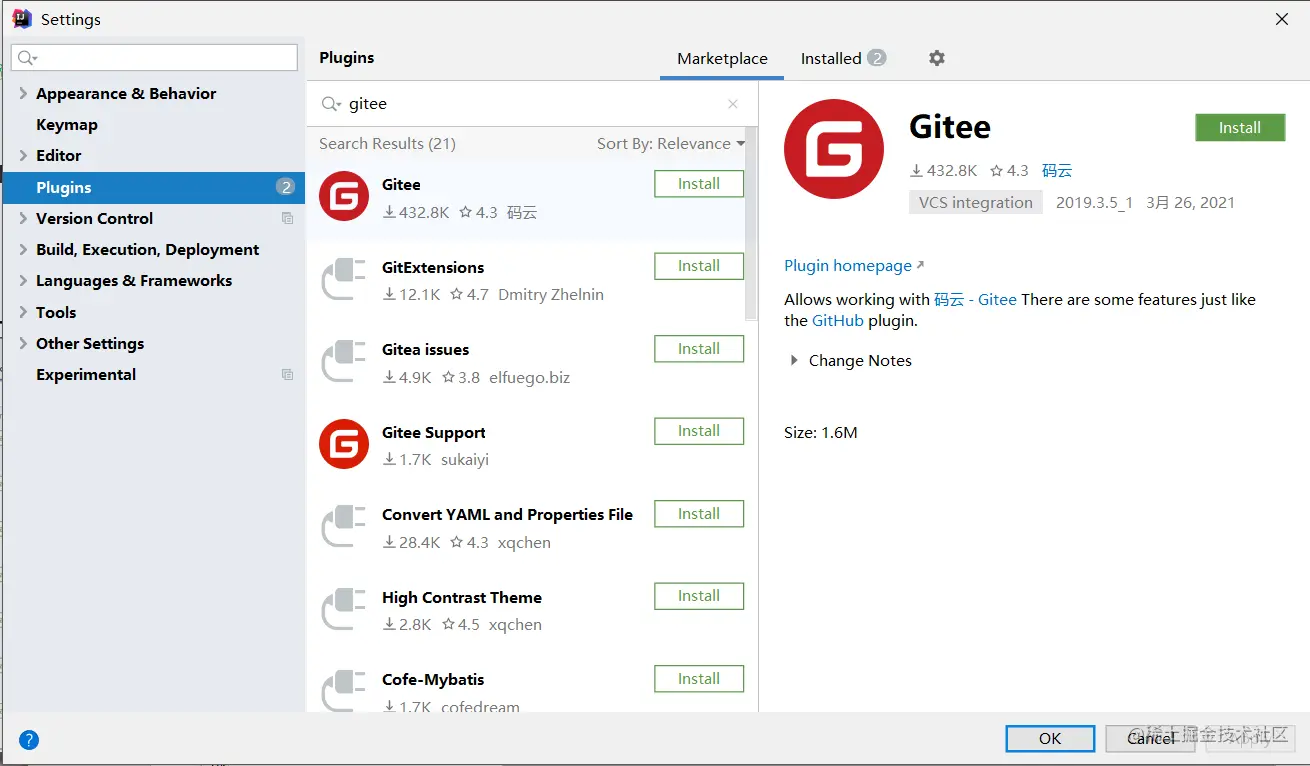Expand the Version Control node
This screenshot has height=766, width=1310.
[23, 218]
